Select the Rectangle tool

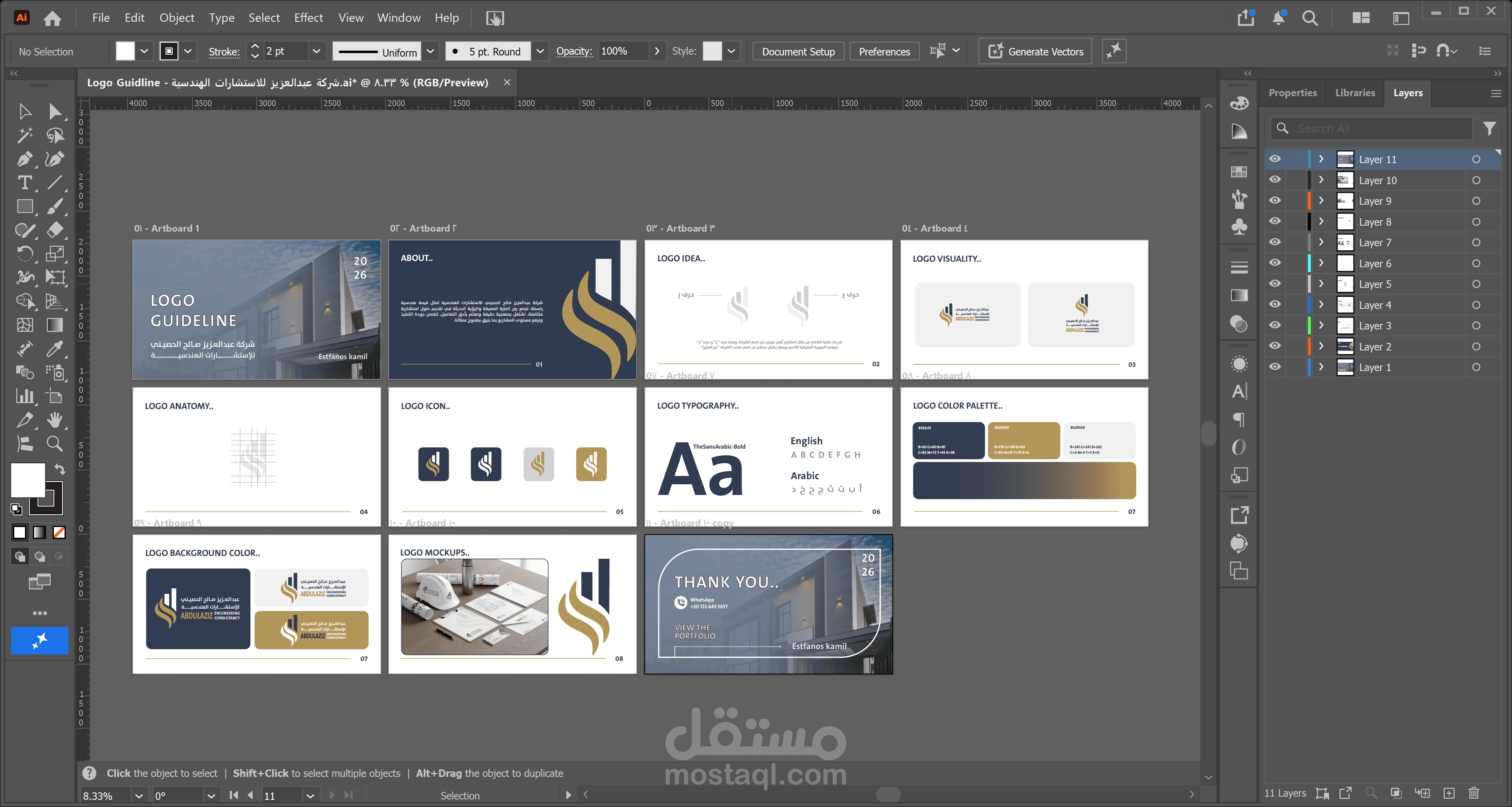point(25,207)
